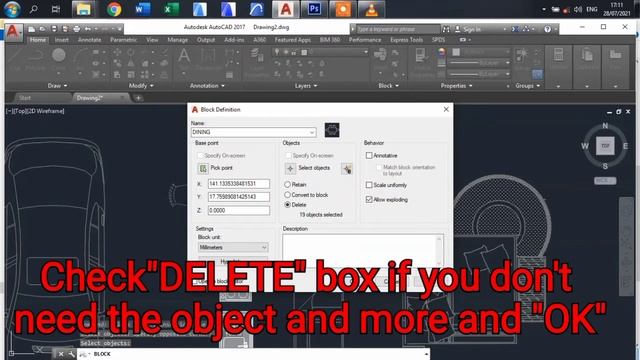Click inside the Description text area
The width and height of the screenshot is (640, 360).
tap(359, 251)
